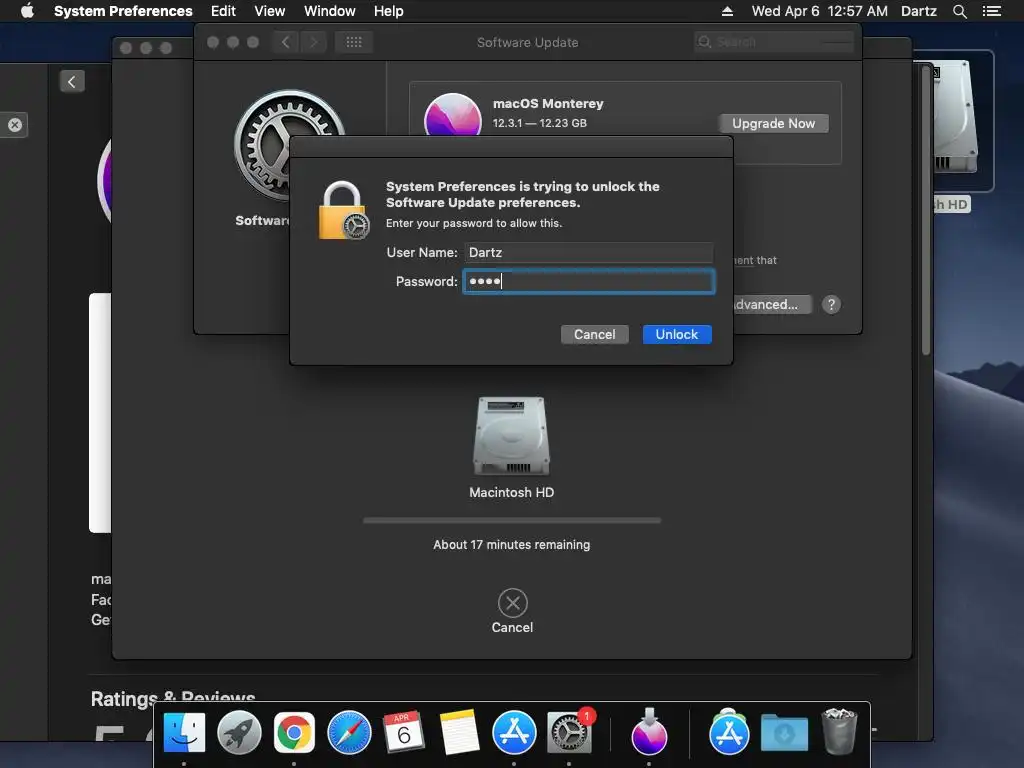This screenshot has height=768, width=1024.
Task: Click the Unlock button
Action: pos(677,334)
